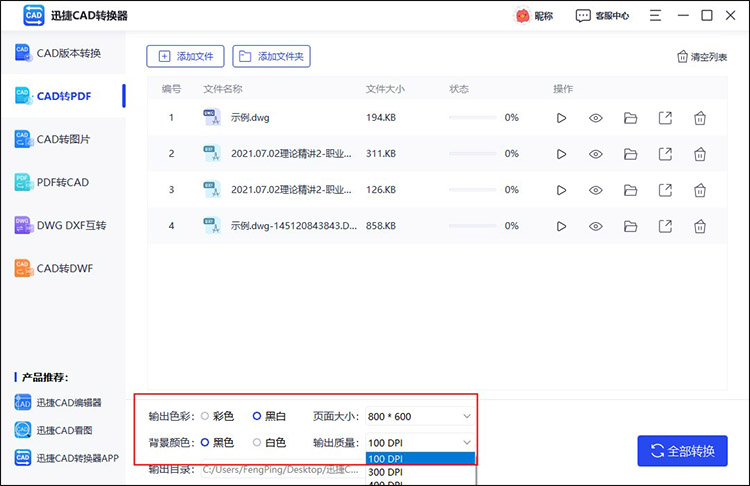Start converting the 311.KB file
The height and width of the screenshot is (486, 750).
coord(561,154)
